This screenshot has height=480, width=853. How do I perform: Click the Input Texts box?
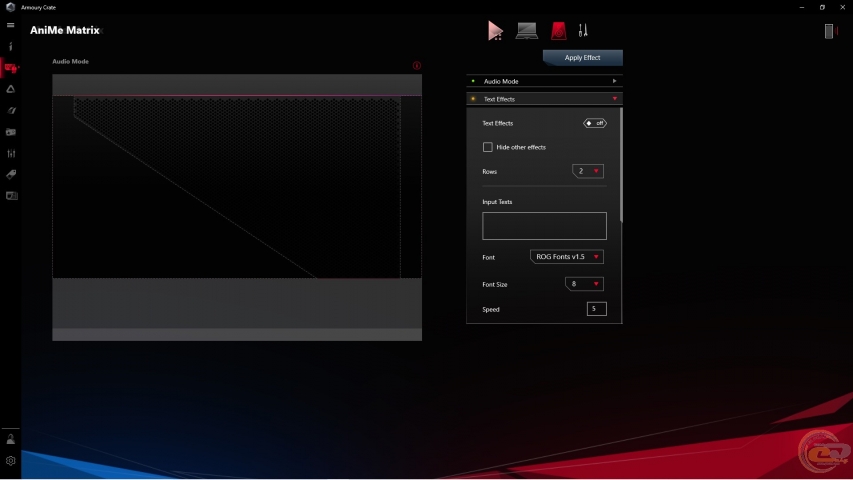coord(544,226)
